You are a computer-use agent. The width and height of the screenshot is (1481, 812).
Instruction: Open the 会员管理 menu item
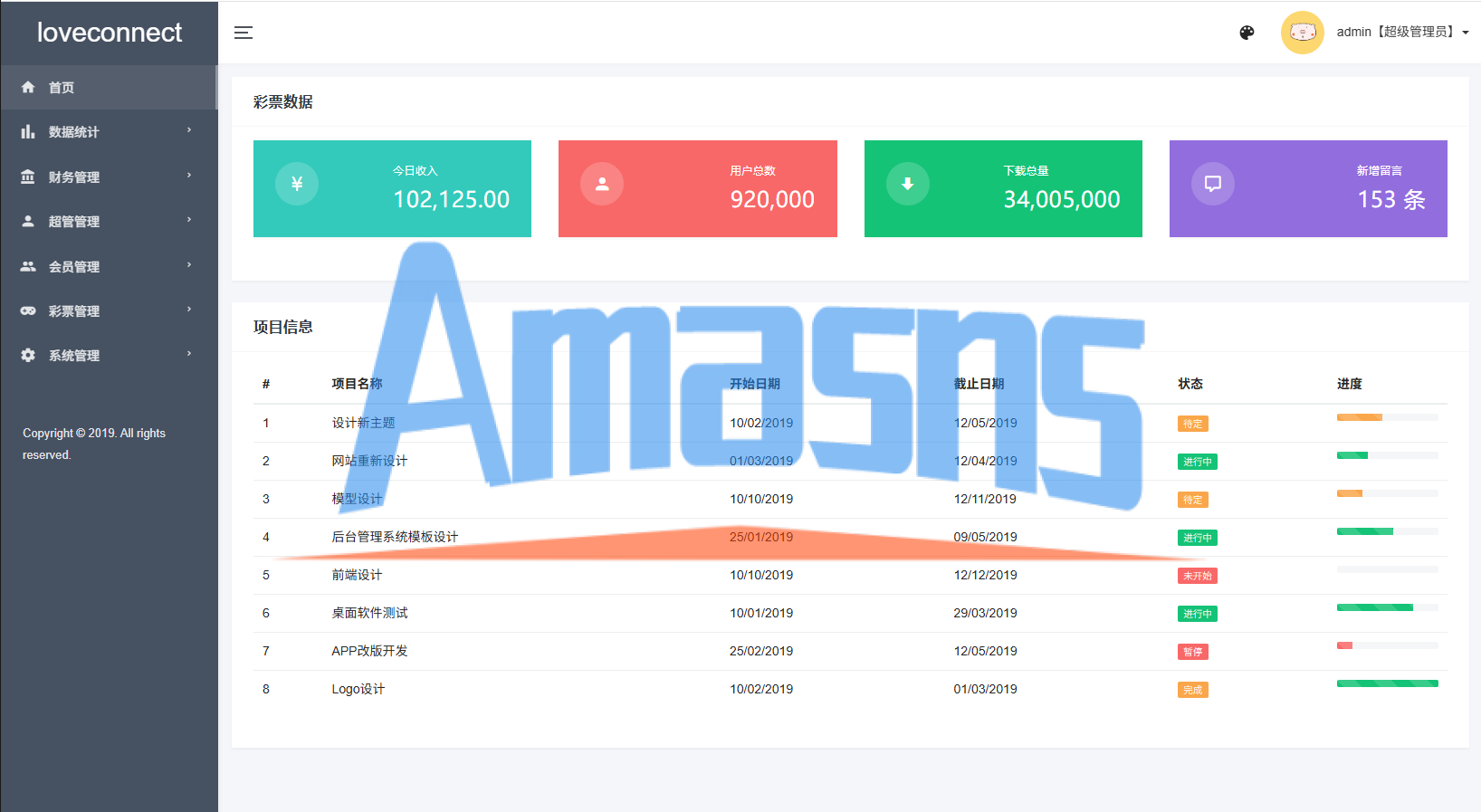pyautogui.click(x=109, y=266)
